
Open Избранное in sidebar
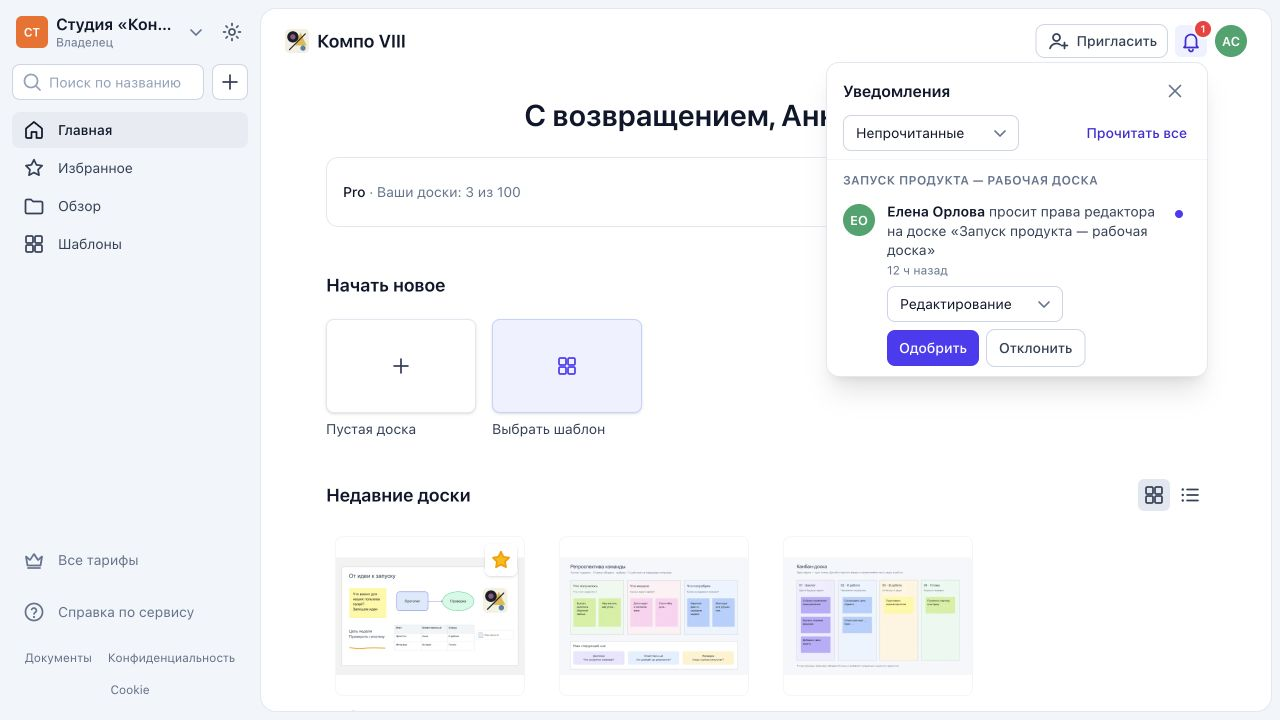130,168
